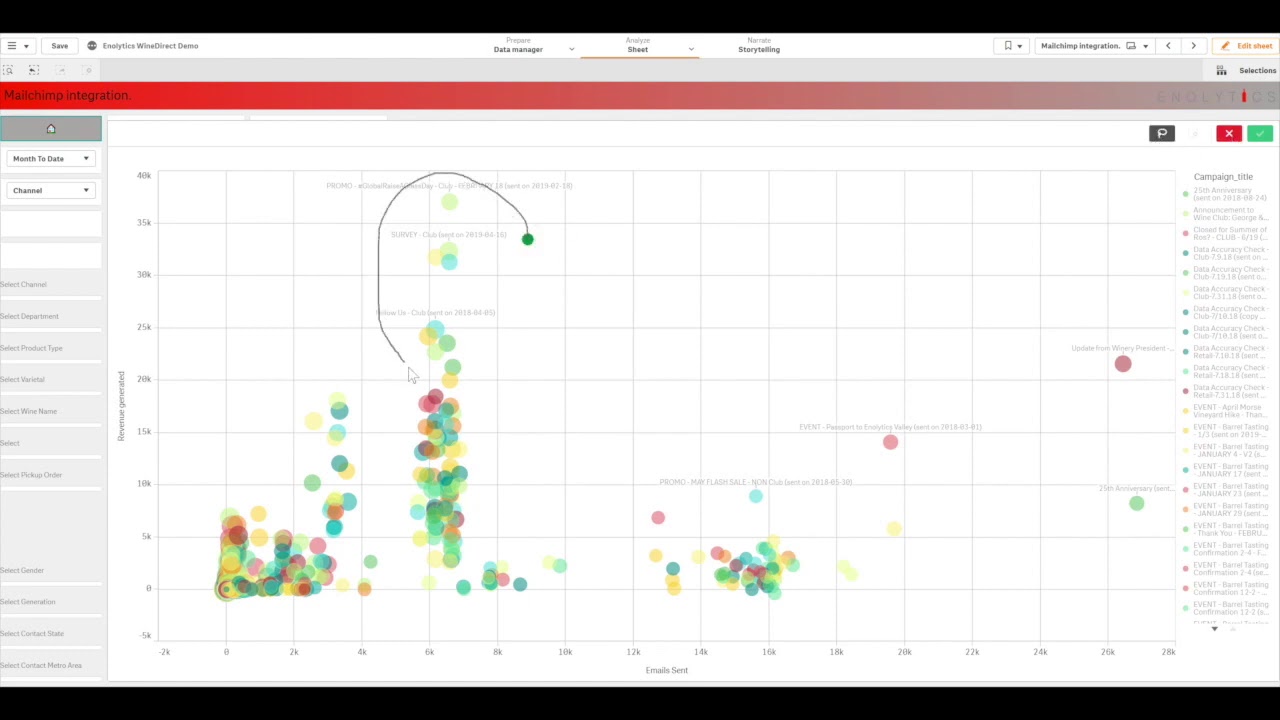Open the Channel dropdown
This screenshot has height=720, width=1280.
coord(51,190)
